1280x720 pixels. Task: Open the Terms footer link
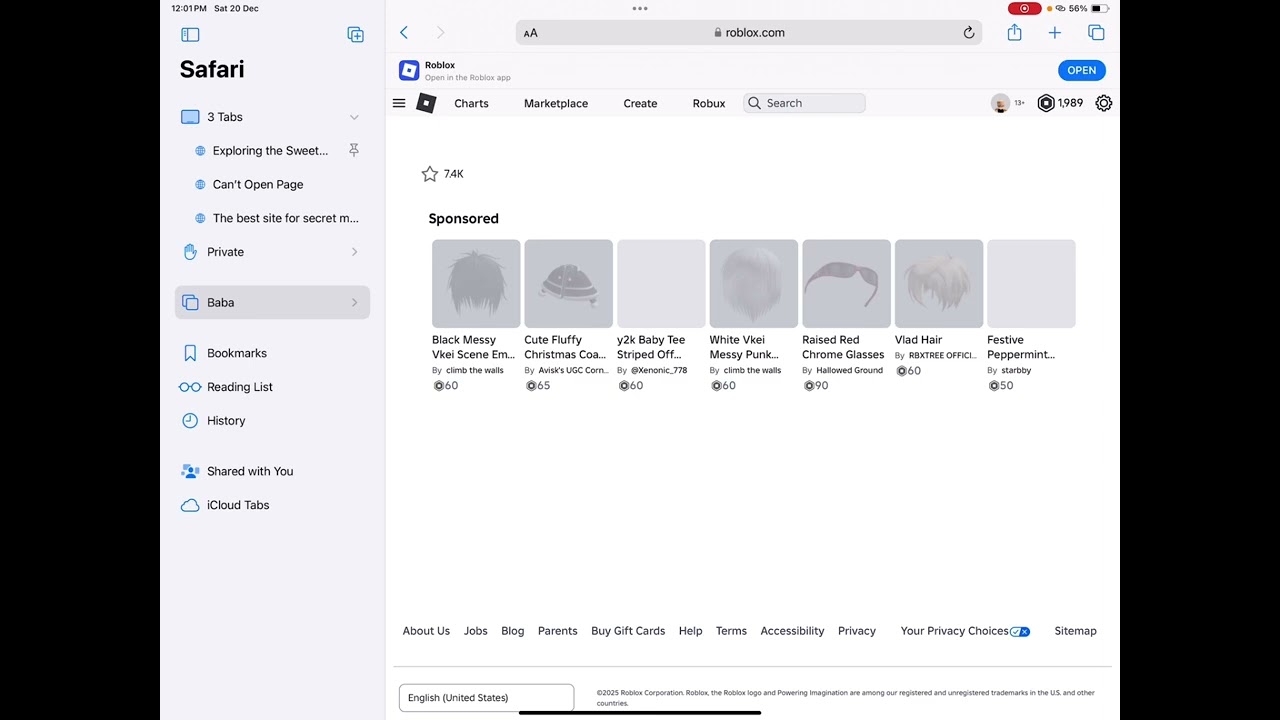click(x=731, y=631)
